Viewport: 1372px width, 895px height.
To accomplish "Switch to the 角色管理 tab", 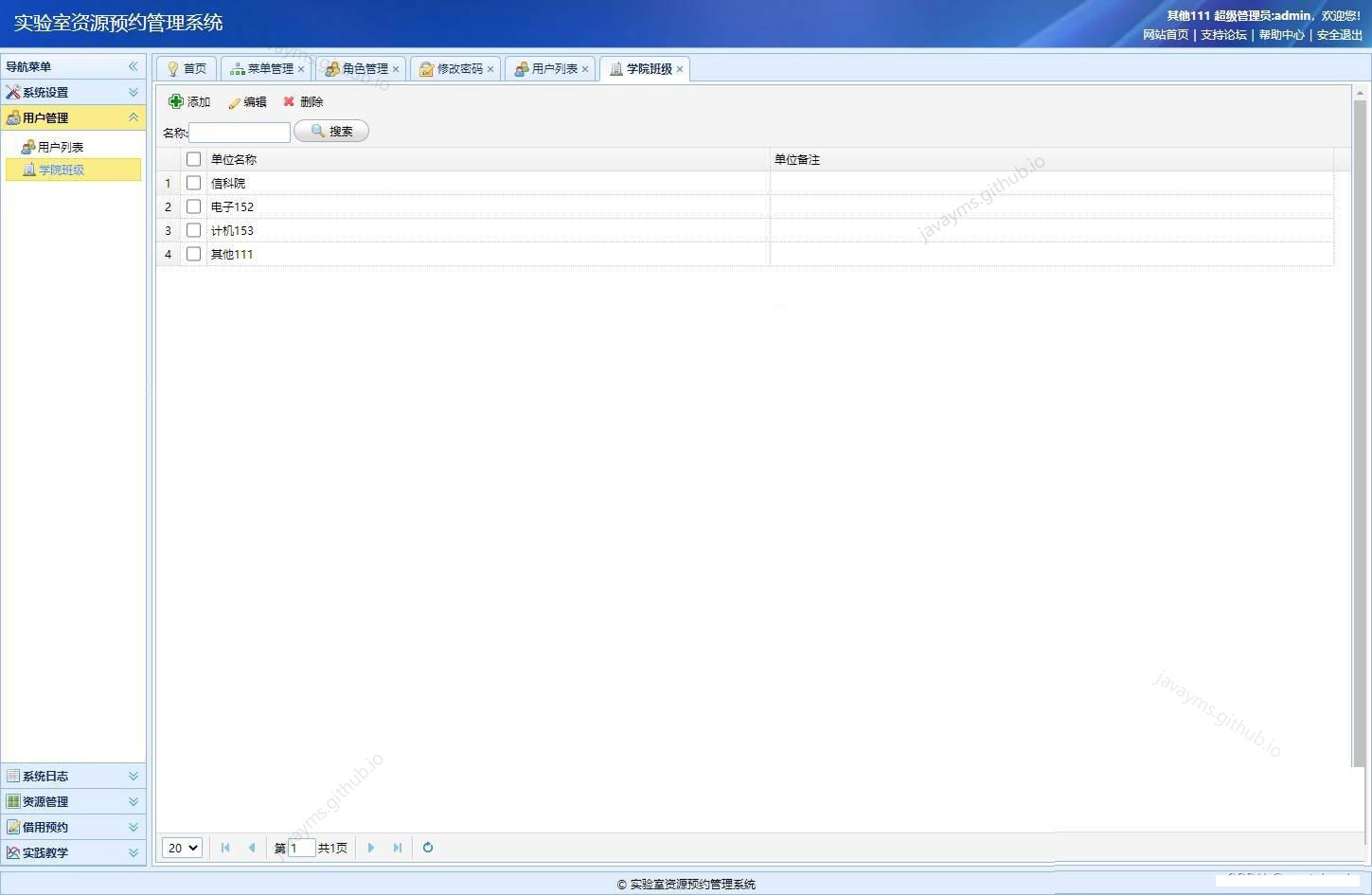I will point(360,68).
